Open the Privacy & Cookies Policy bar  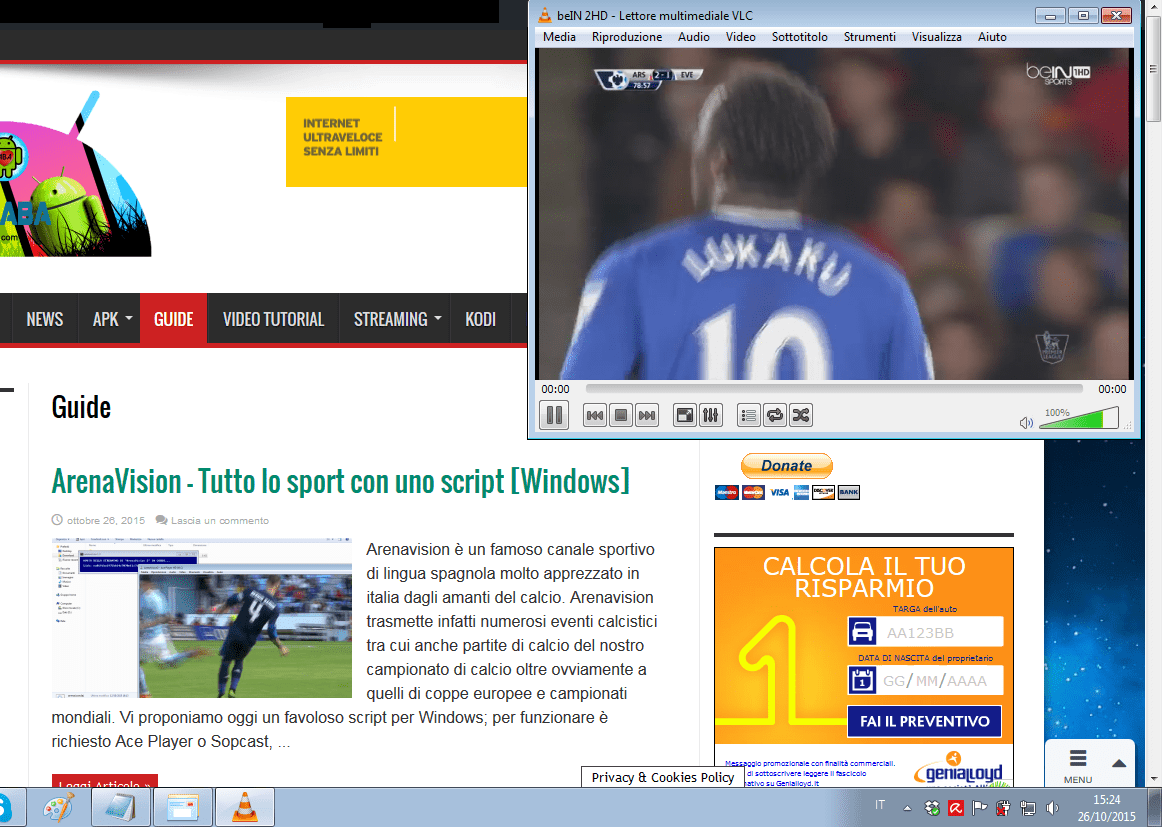[x=663, y=777]
